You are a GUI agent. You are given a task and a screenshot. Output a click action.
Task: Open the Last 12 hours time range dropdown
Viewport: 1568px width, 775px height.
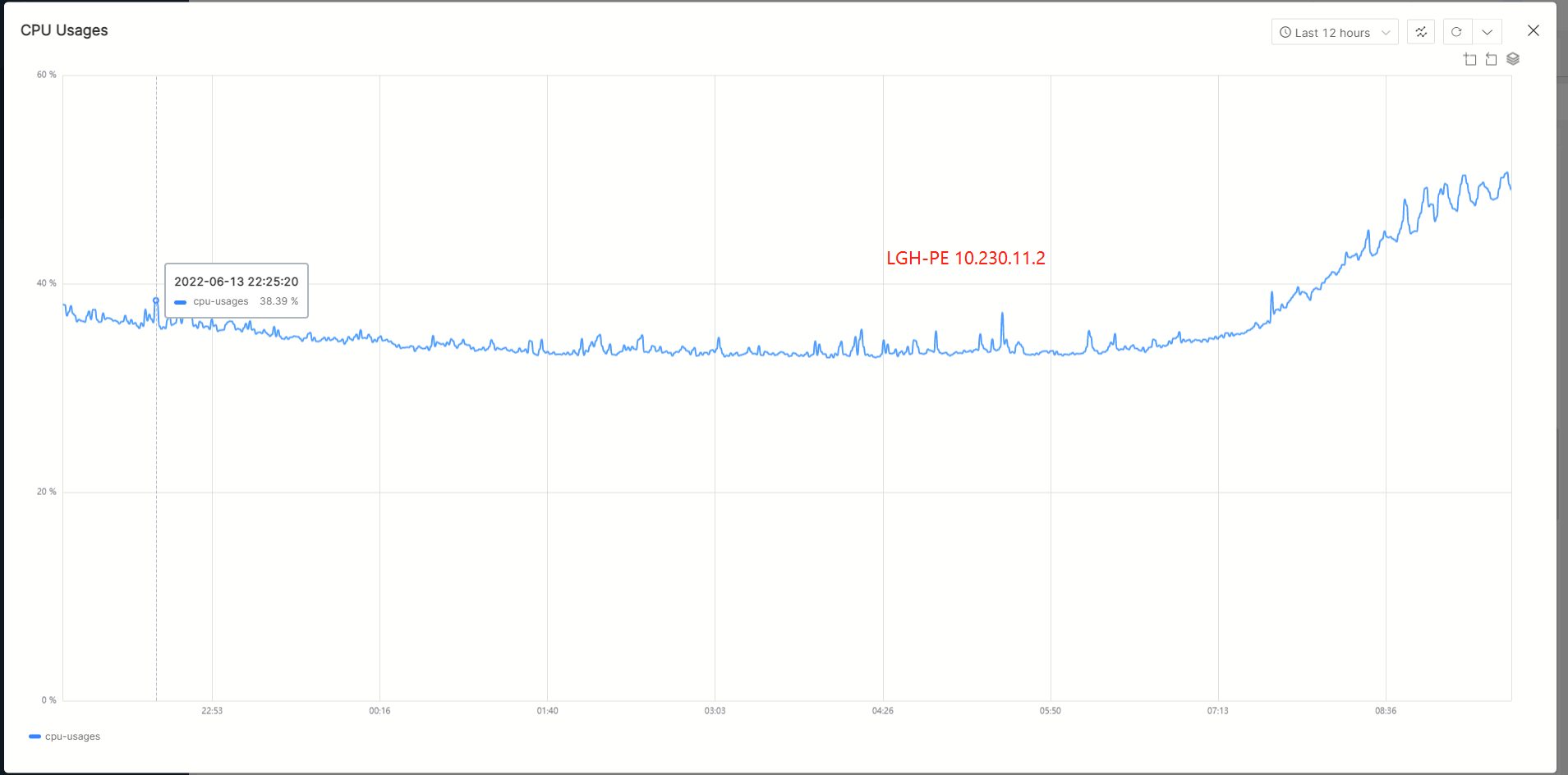coord(1334,33)
